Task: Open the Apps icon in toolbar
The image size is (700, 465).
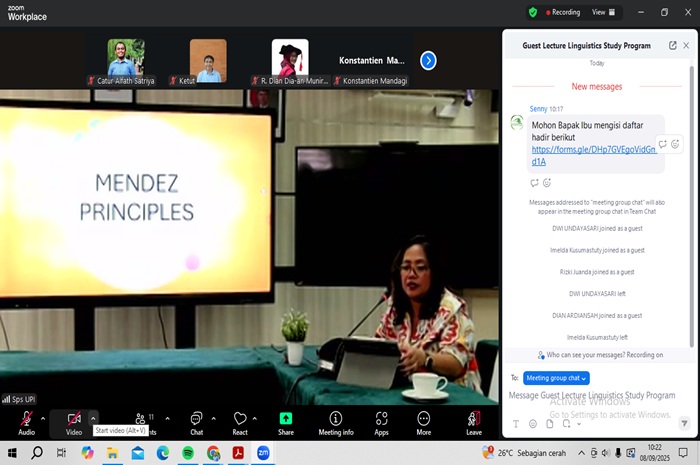Action: [381, 419]
